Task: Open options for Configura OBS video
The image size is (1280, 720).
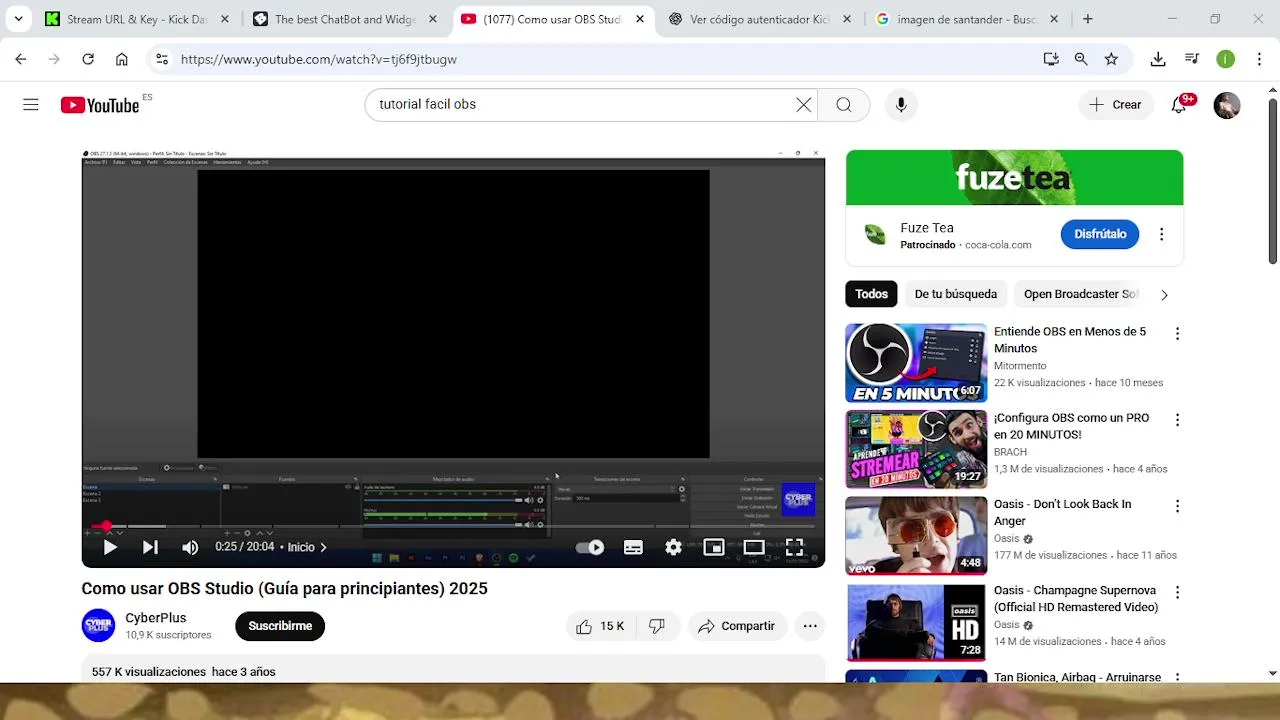Action: pyautogui.click(x=1177, y=420)
